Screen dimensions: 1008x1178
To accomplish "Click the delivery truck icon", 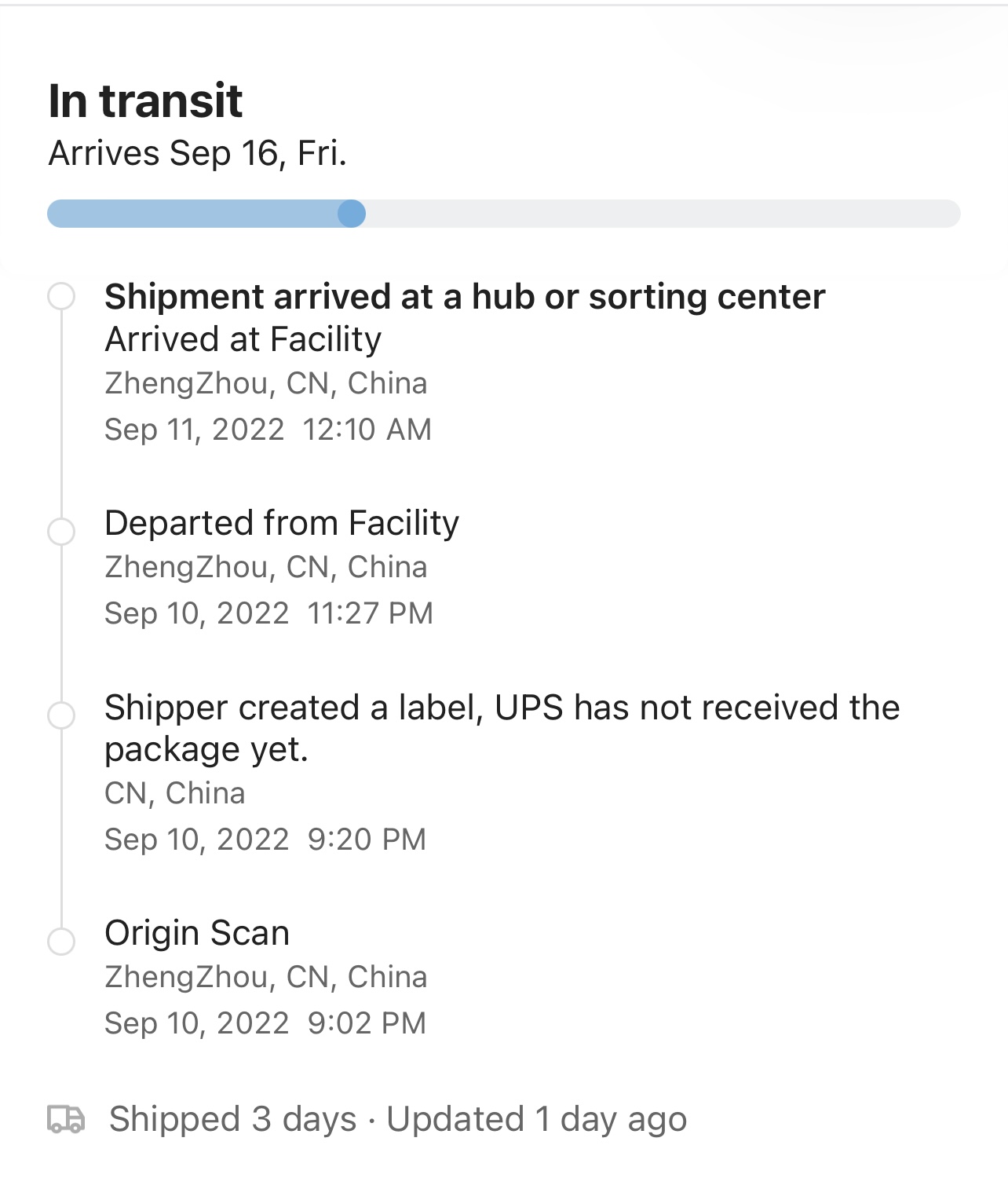I will click(66, 1119).
